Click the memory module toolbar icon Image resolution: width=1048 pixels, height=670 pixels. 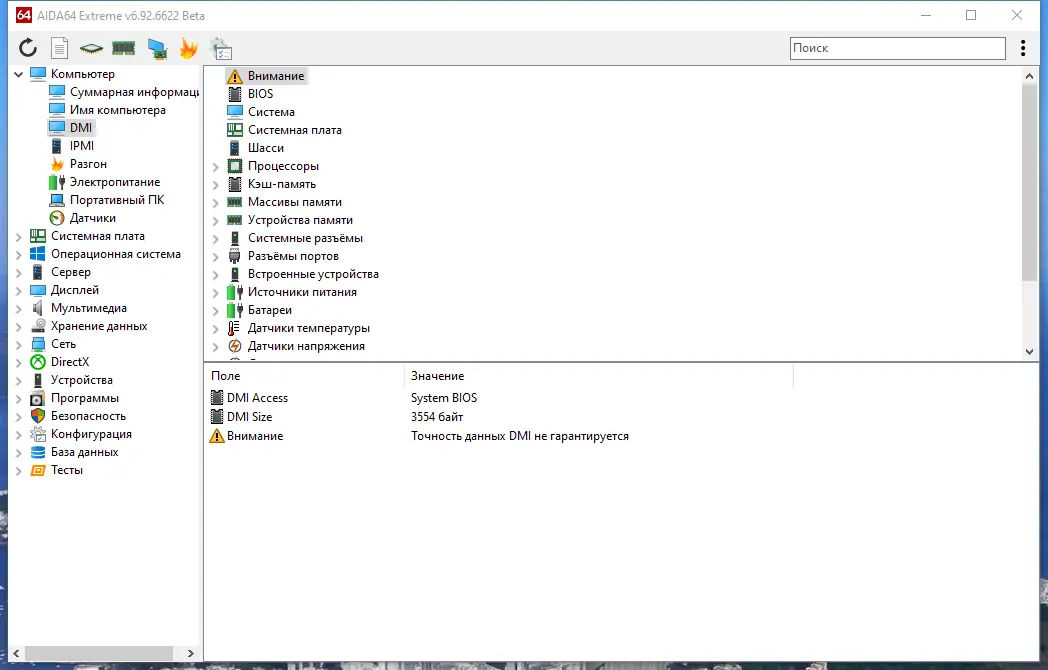[123, 47]
